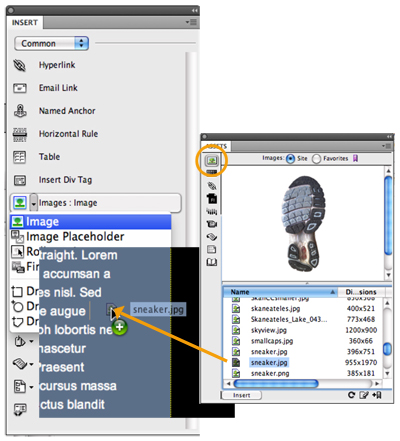Click the Draw Oval Hotspot icon

[x=17, y=306]
